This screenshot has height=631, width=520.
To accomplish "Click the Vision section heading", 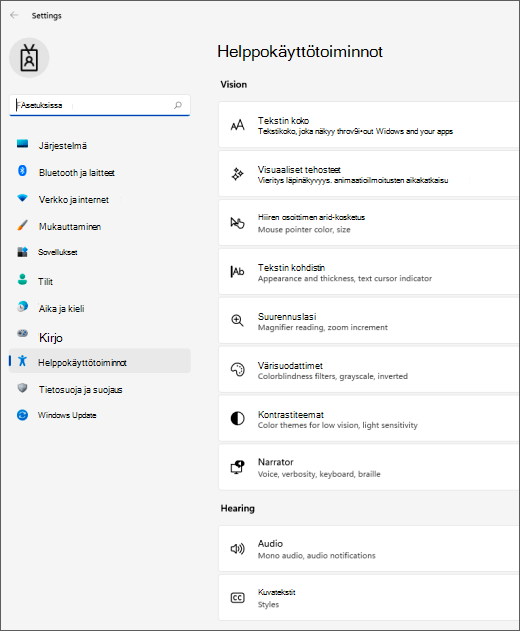I will pos(233,85).
